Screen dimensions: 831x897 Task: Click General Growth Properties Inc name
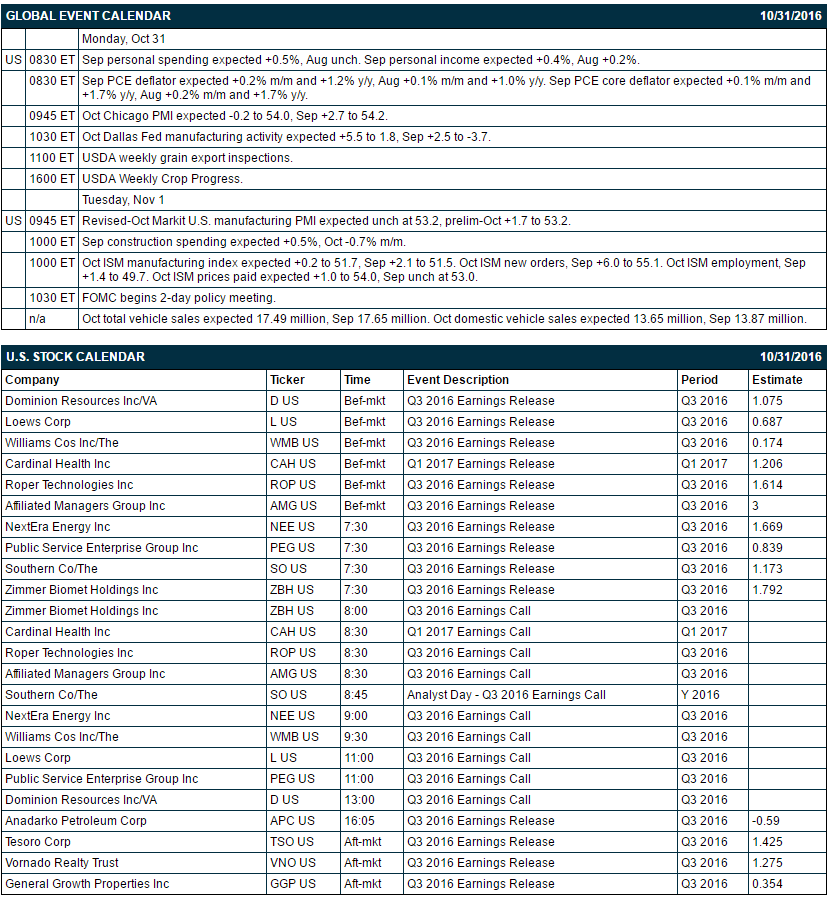88,884
